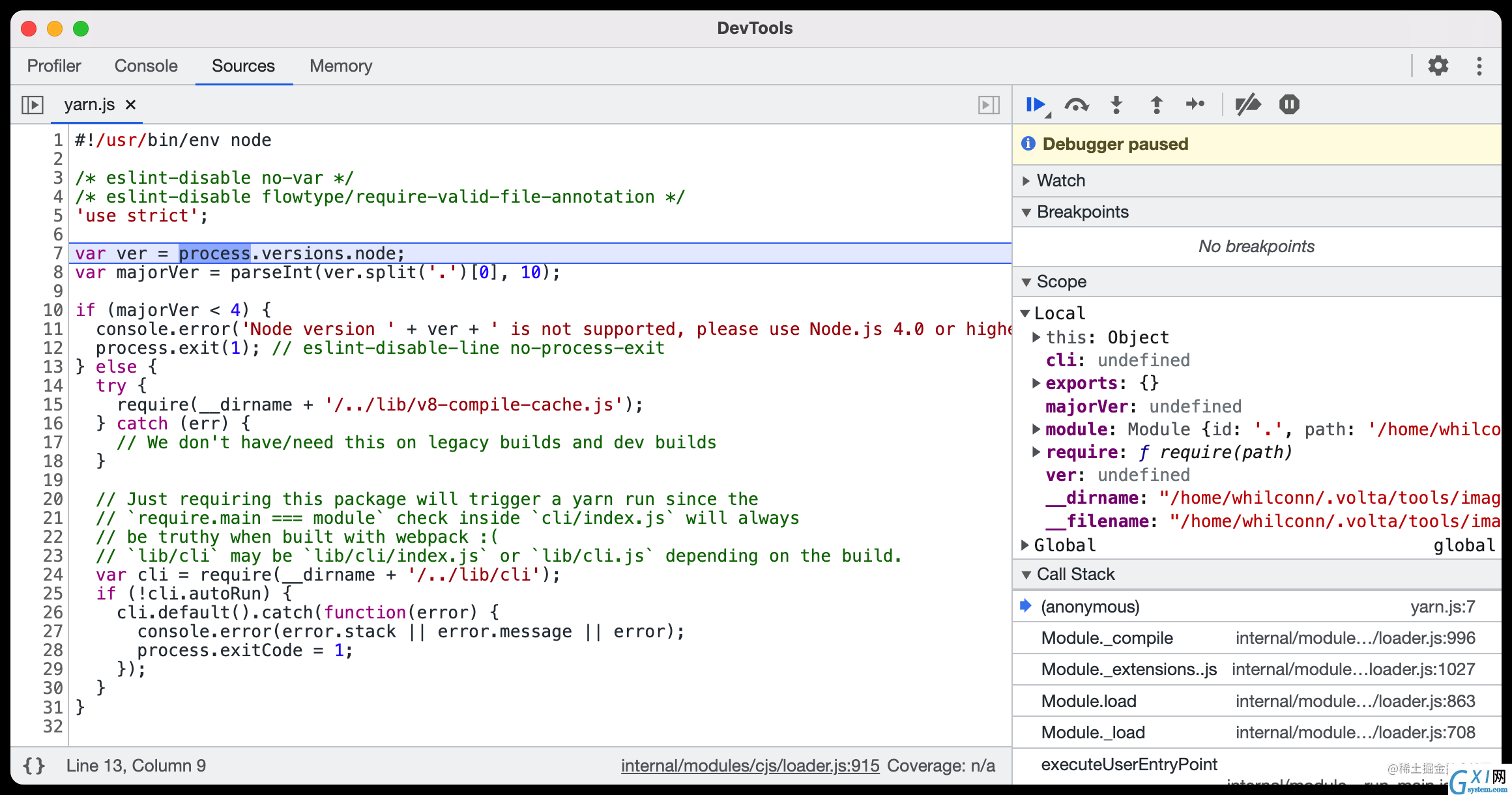Click the highlighted 'process' token

pyautogui.click(x=214, y=253)
